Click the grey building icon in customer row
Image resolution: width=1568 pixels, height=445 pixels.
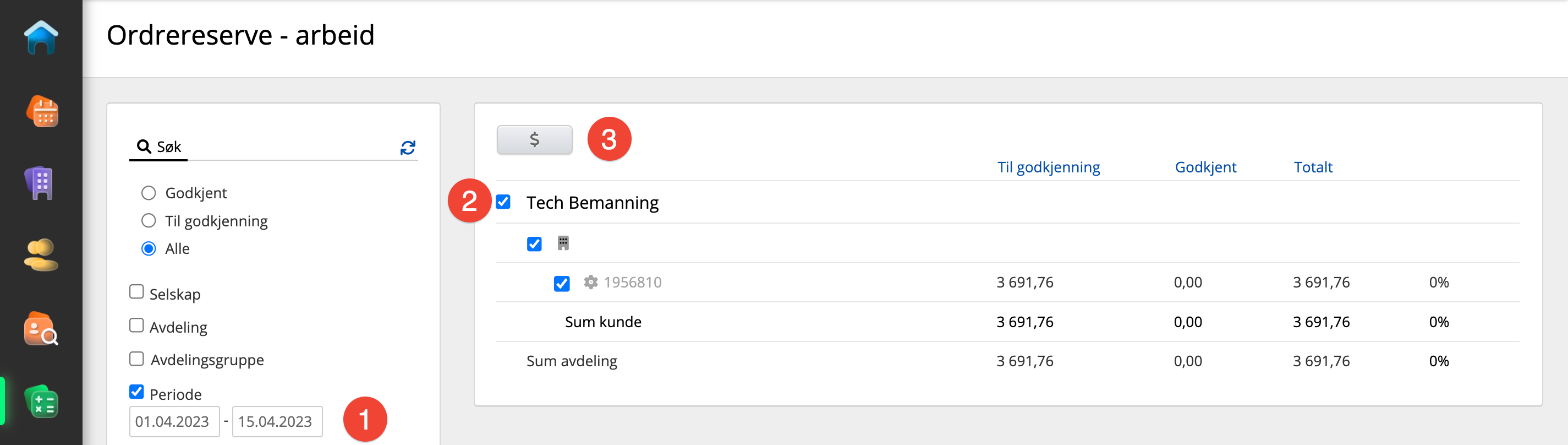pos(563,244)
